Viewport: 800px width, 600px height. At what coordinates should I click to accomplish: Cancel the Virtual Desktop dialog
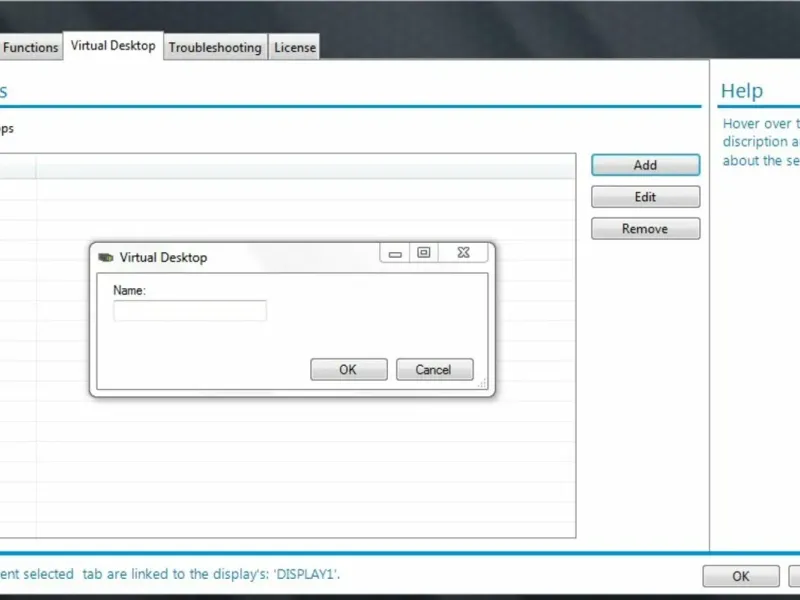tap(434, 369)
